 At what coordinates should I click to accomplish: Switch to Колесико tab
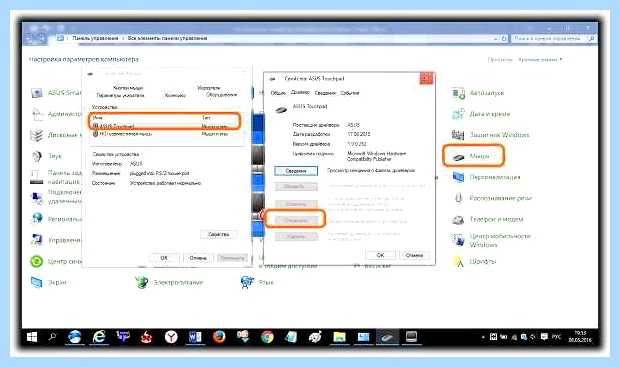(175, 95)
